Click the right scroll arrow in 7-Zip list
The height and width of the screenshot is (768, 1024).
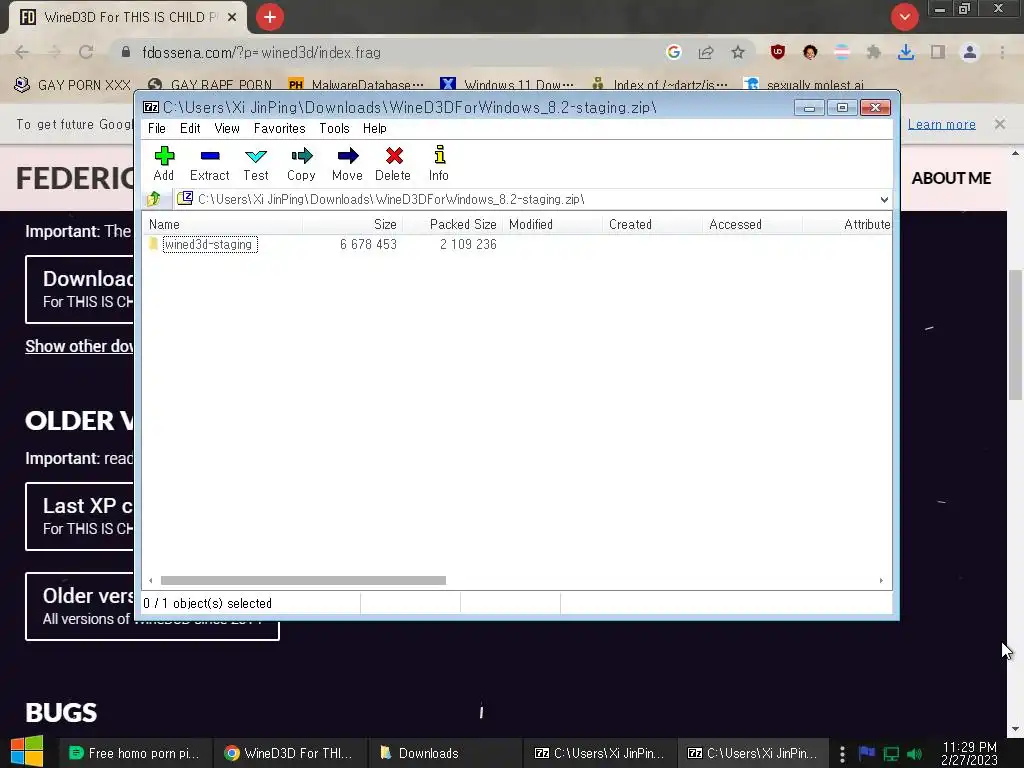point(881,581)
